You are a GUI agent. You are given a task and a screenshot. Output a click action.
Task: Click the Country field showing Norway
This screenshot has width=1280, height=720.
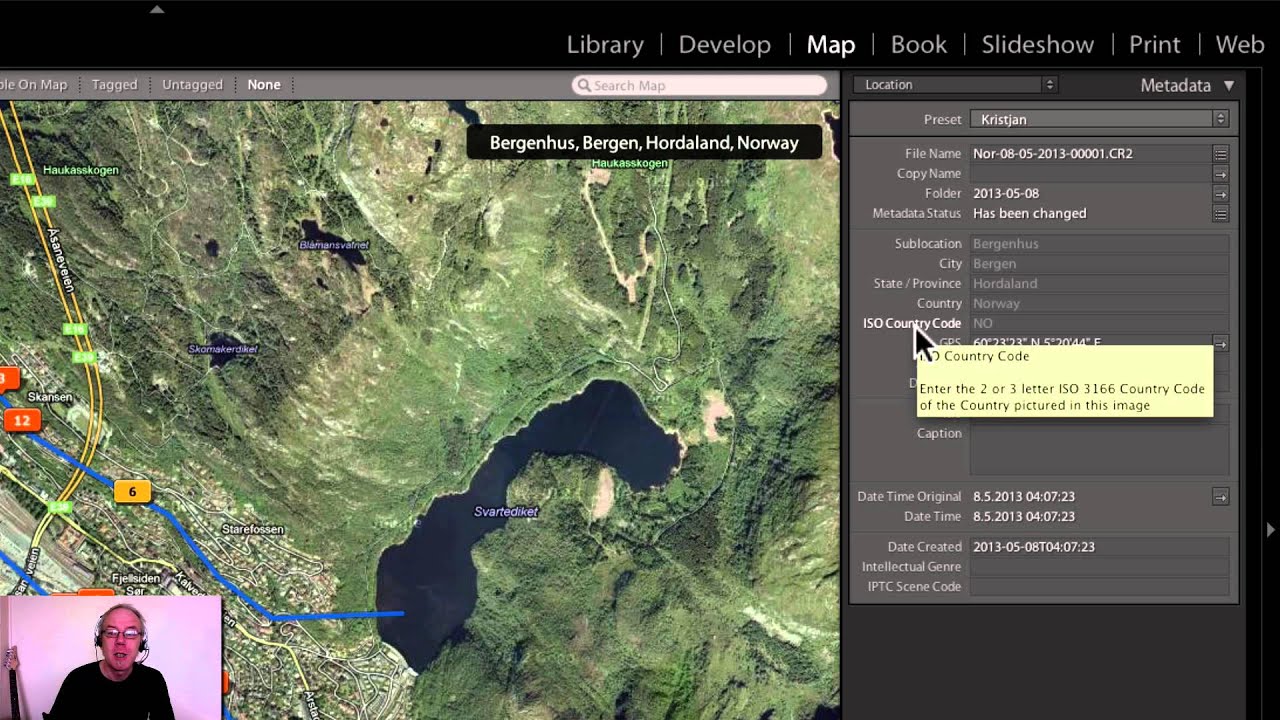click(x=1099, y=304)
